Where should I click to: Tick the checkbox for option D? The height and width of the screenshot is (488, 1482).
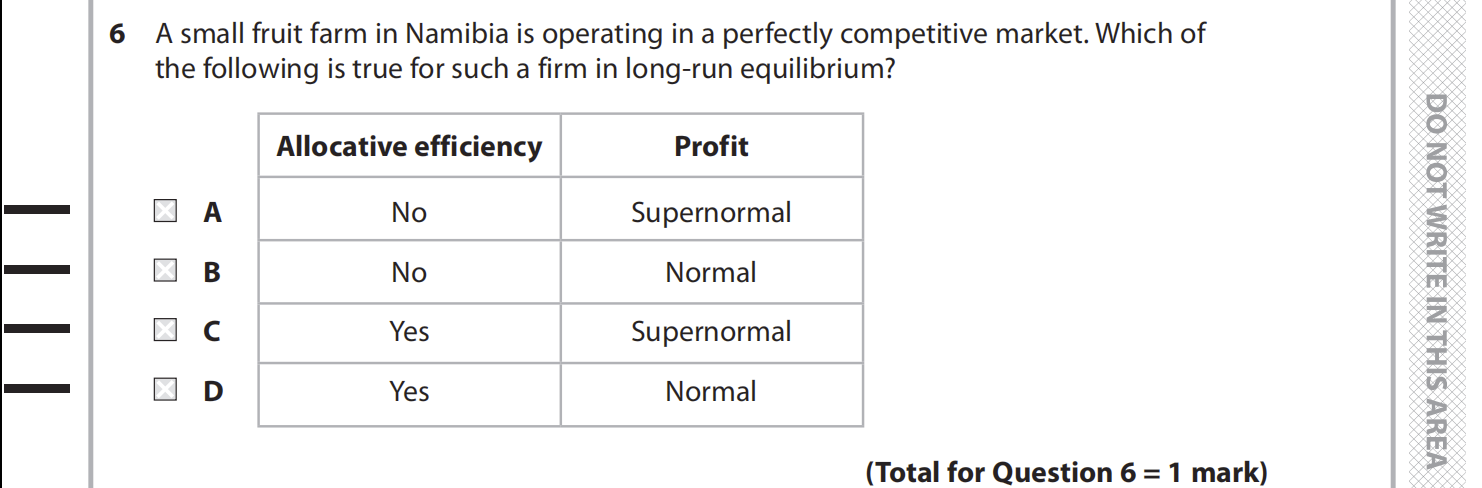(x=165, y=390)
